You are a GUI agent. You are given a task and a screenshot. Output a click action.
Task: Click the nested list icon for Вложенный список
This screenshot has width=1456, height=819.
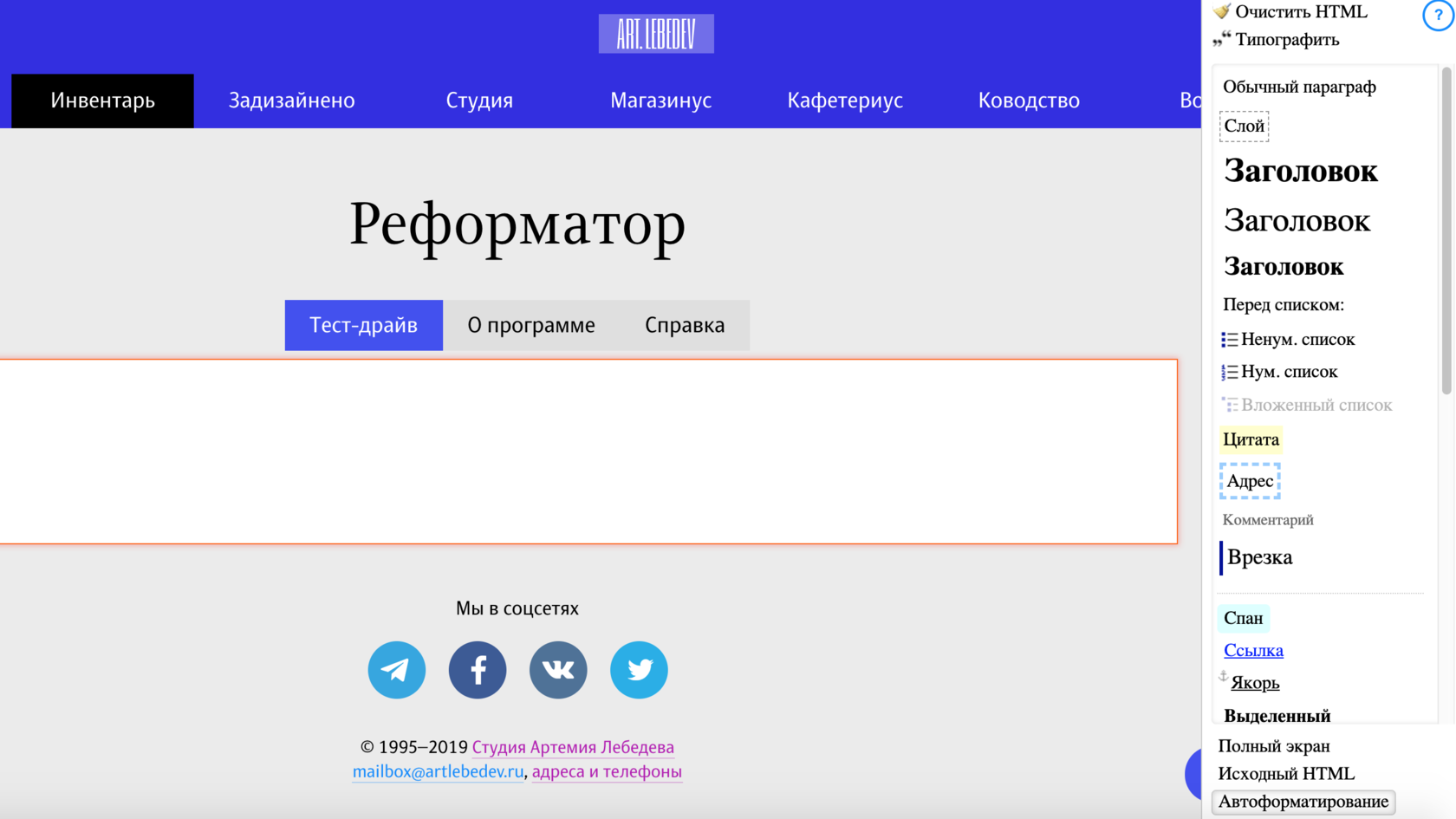click(1229, 405)
